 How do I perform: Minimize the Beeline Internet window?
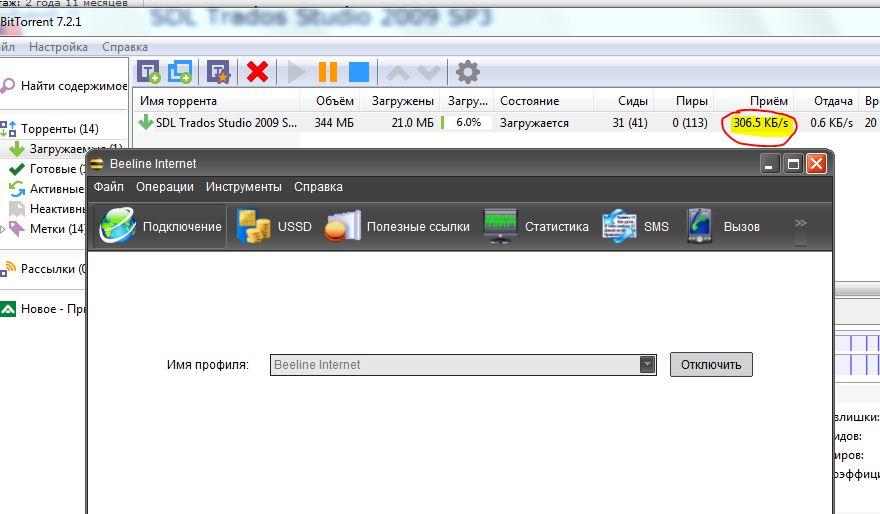769,164
